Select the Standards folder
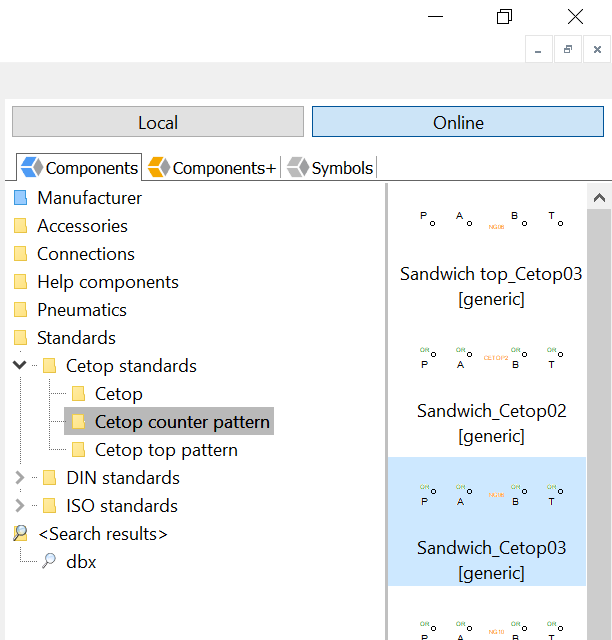Viewport: 612px width, 640px height. pyautogui.click(x=76, y=338)
